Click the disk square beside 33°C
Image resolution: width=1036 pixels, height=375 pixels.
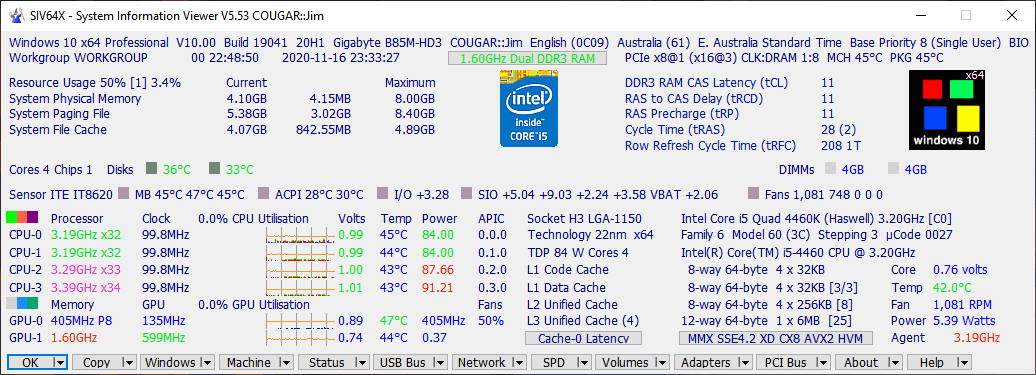(x=214, y=169)
